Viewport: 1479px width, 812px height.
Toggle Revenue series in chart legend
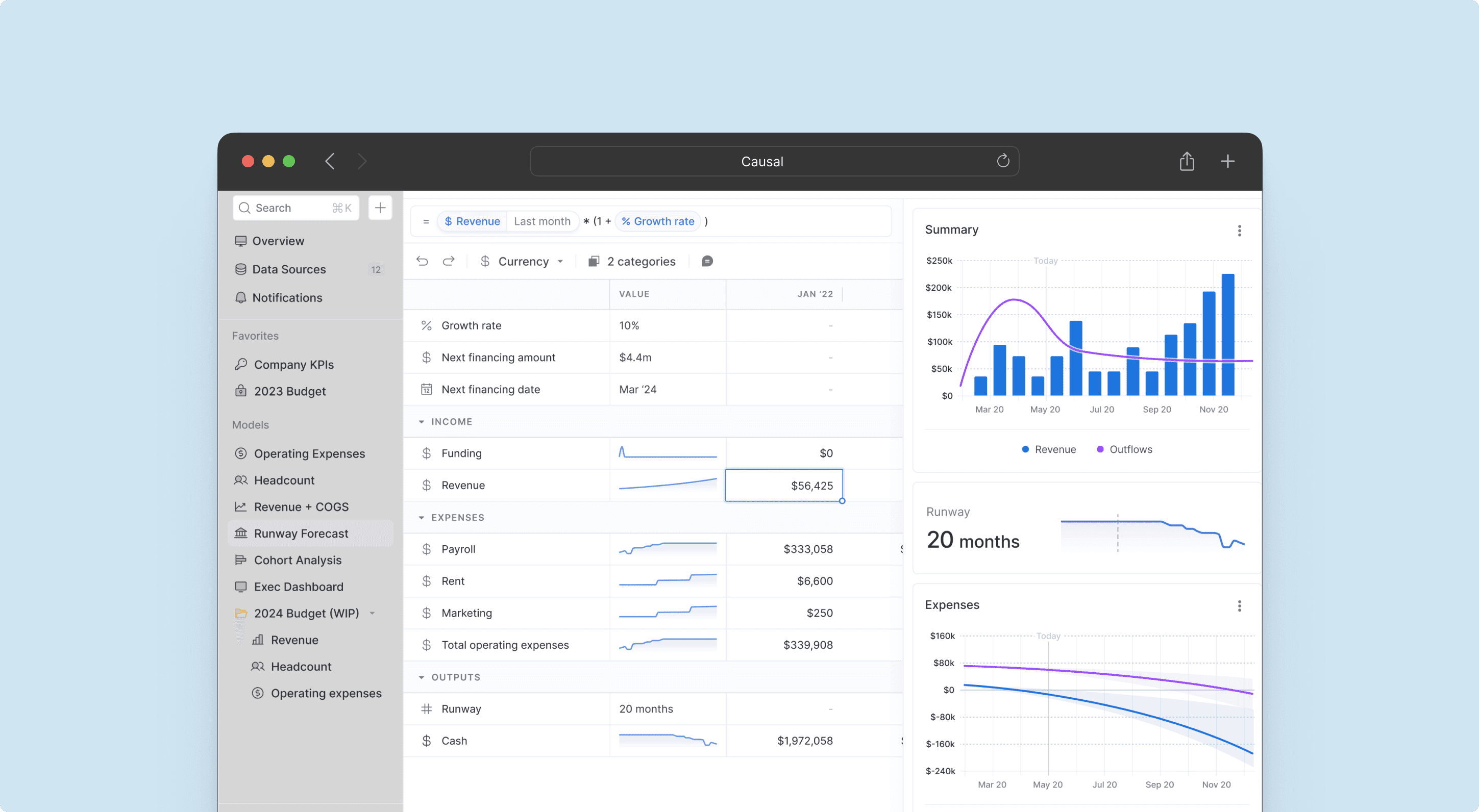coord(1049,449)
